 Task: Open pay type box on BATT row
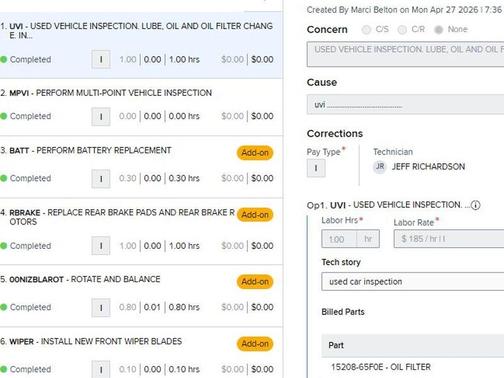(101, 179)
